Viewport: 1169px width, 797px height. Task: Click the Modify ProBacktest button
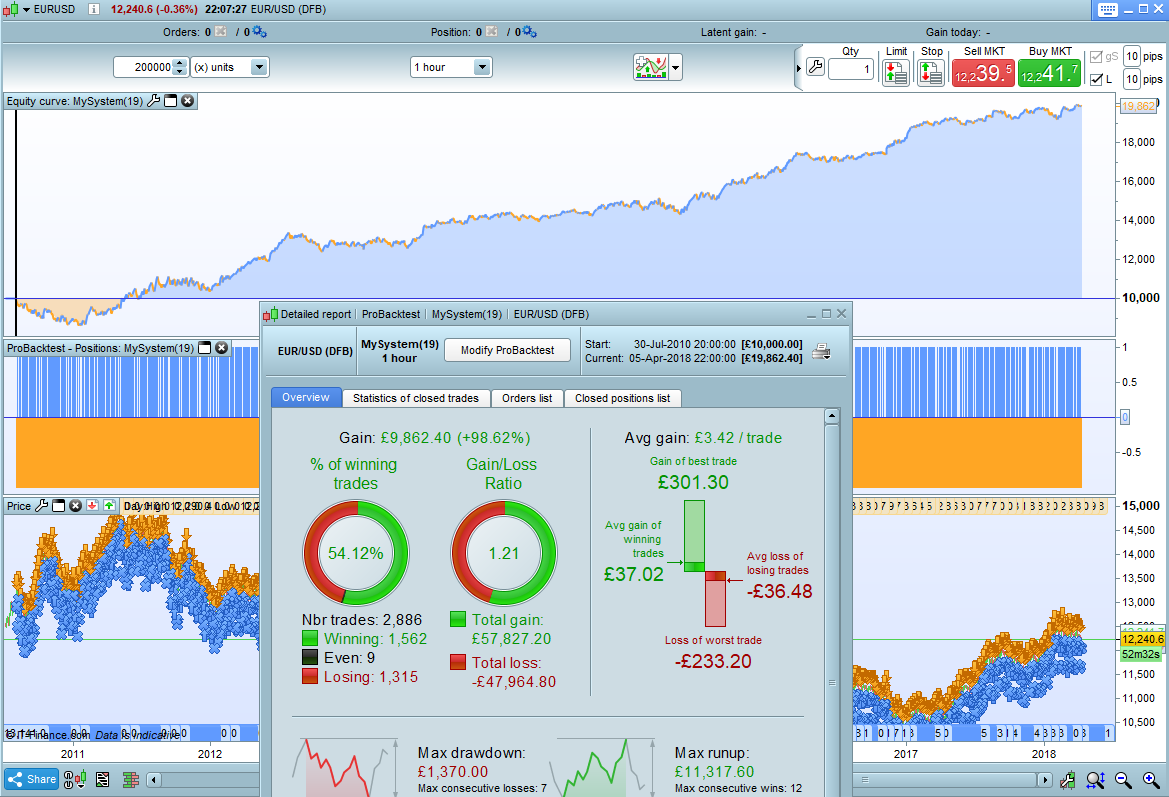[x=508, y=350]
